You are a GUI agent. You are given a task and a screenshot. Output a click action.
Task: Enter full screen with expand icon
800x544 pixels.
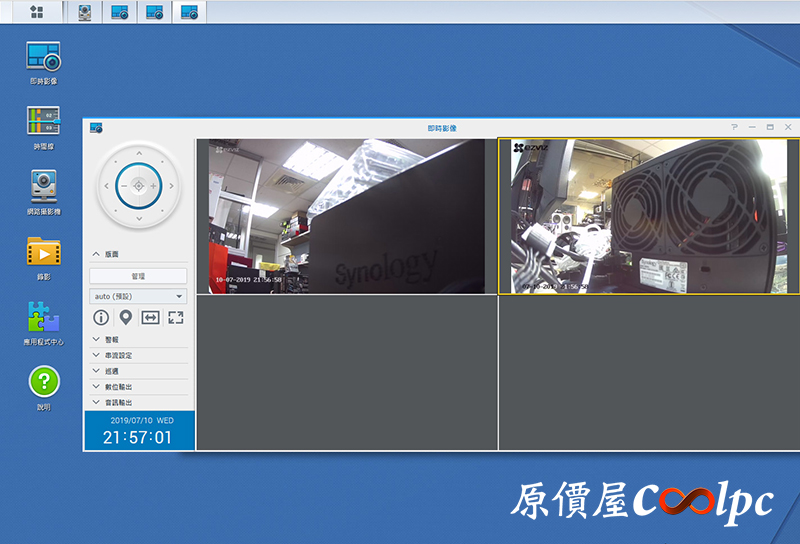pyautogui.click(x=176, y=317)
